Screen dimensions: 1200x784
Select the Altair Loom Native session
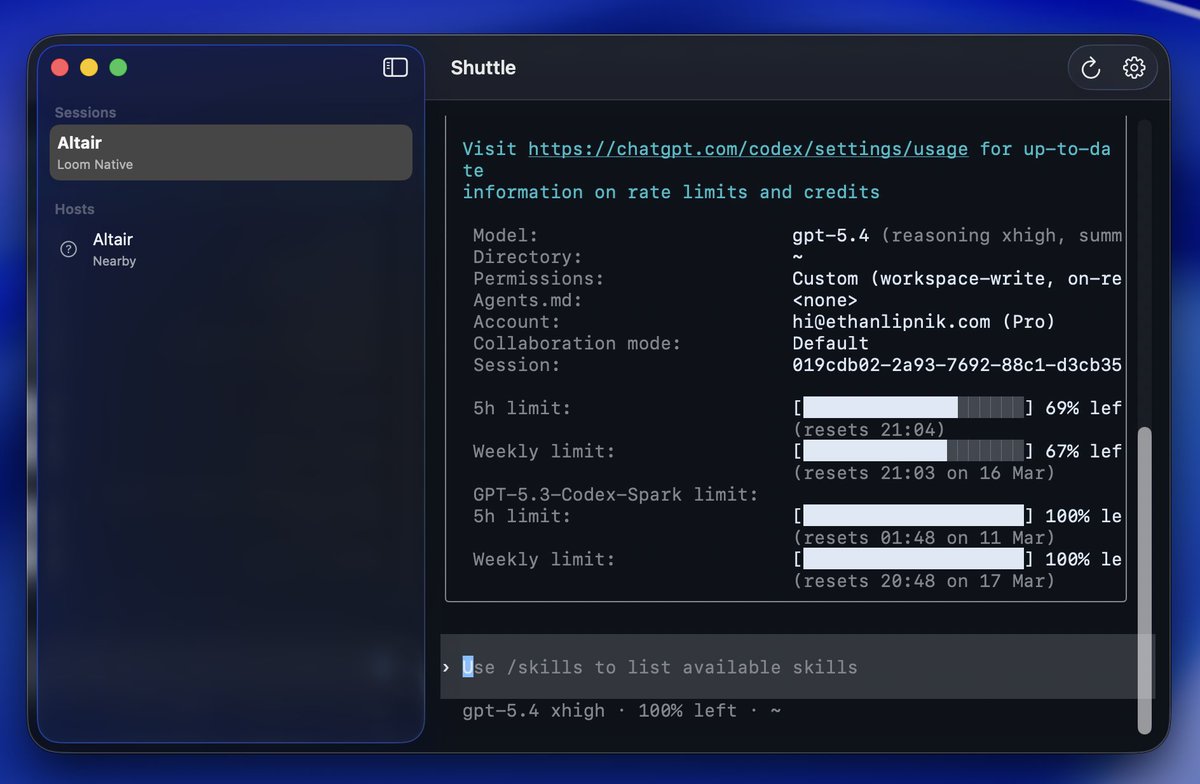pyautogui.click(x=231, y=152)
